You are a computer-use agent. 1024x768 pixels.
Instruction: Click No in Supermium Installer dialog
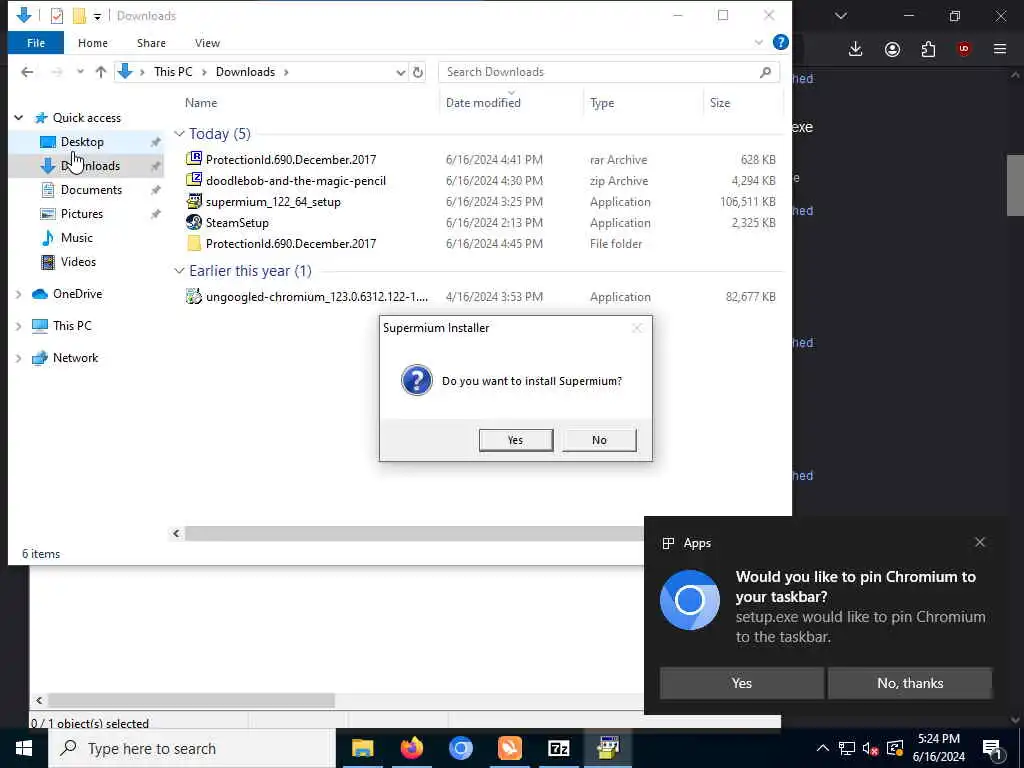point(600,440)
